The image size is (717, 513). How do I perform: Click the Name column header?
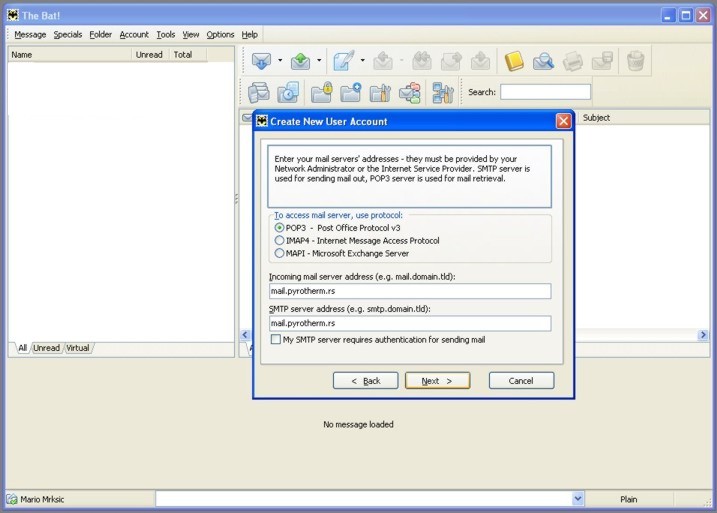70,54
